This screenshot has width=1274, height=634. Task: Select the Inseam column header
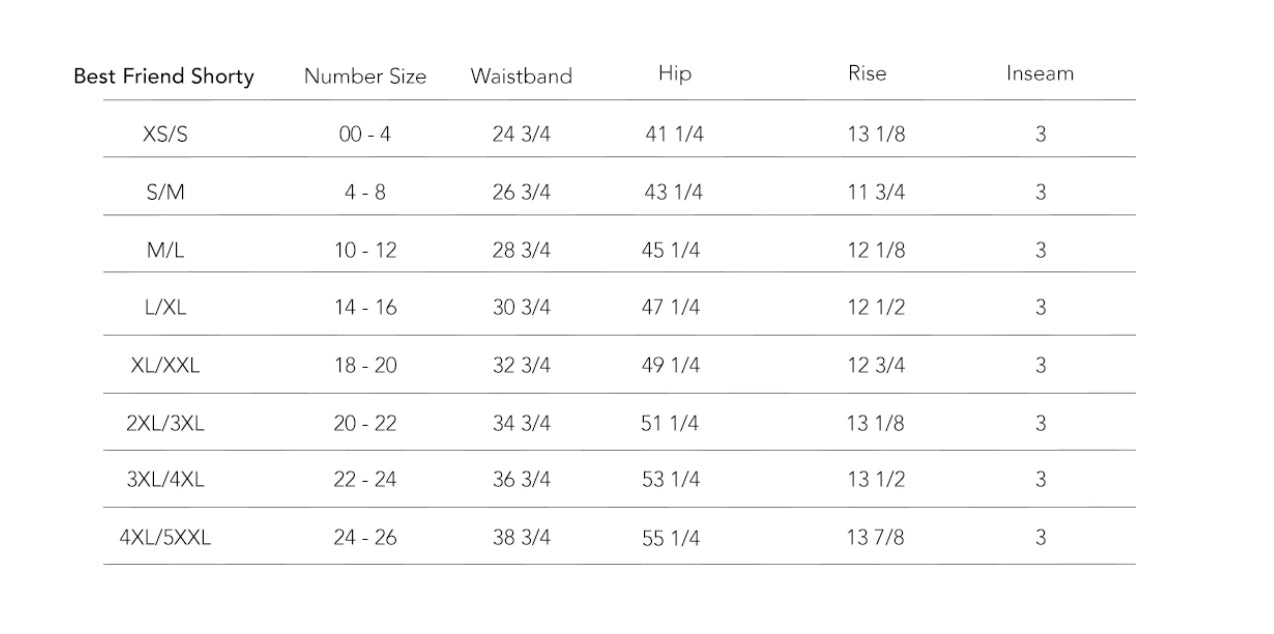1040,73
